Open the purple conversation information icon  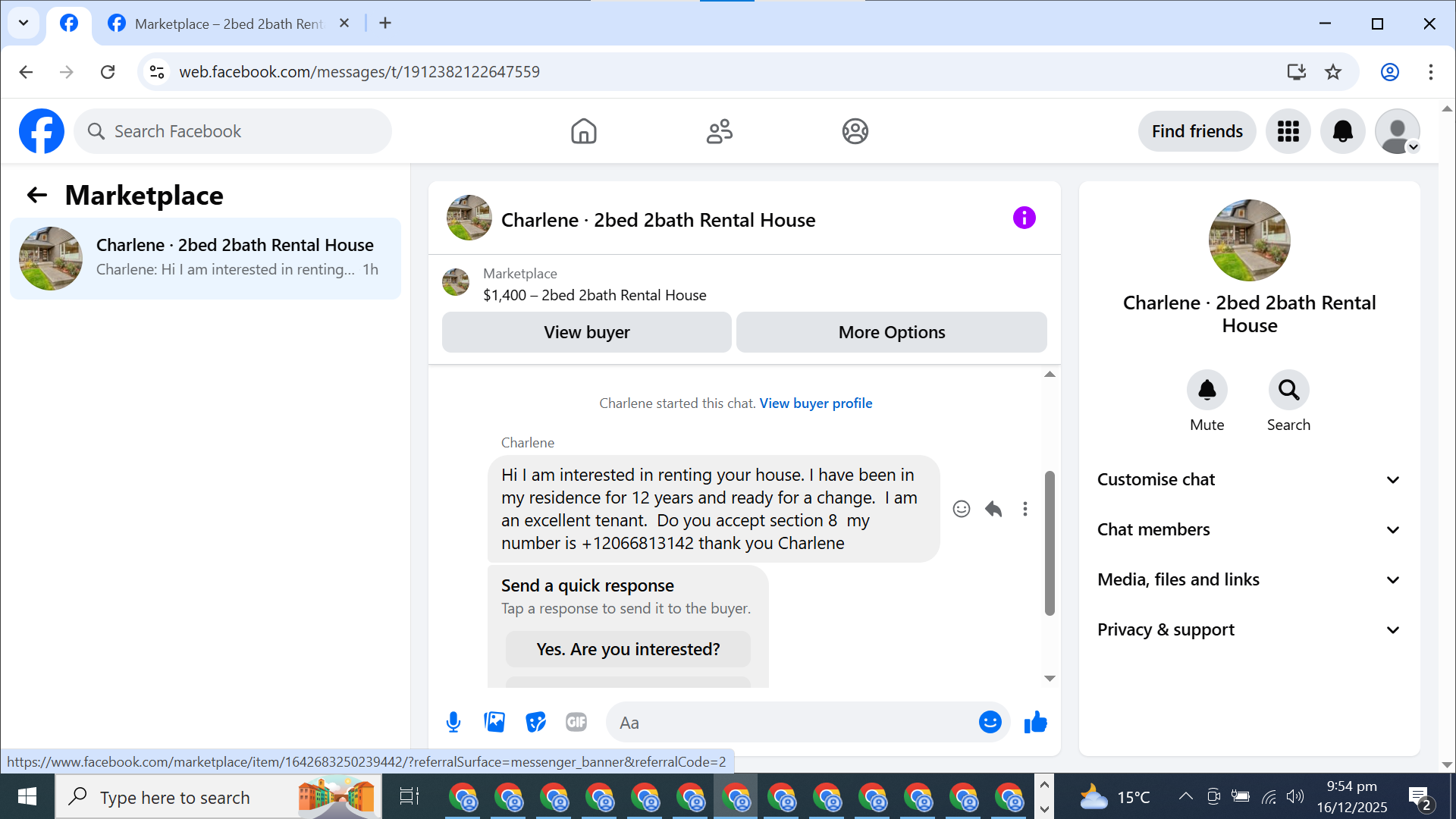[1024, 218]
